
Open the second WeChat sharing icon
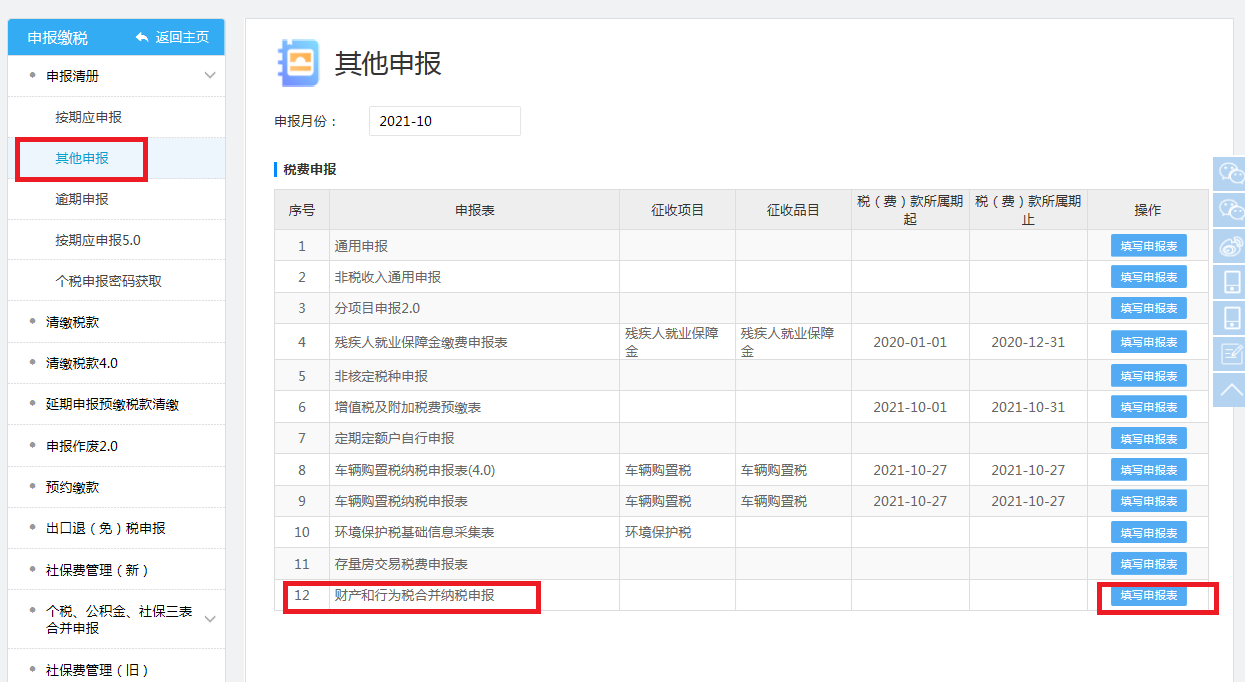click(x=1229, y=210)
